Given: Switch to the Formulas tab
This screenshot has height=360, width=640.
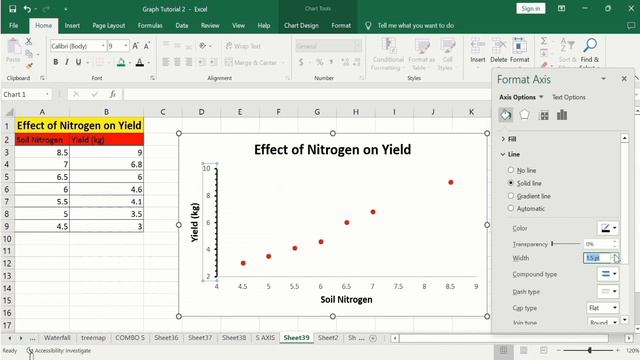Looking at the screenshot, I should [150, 25].
